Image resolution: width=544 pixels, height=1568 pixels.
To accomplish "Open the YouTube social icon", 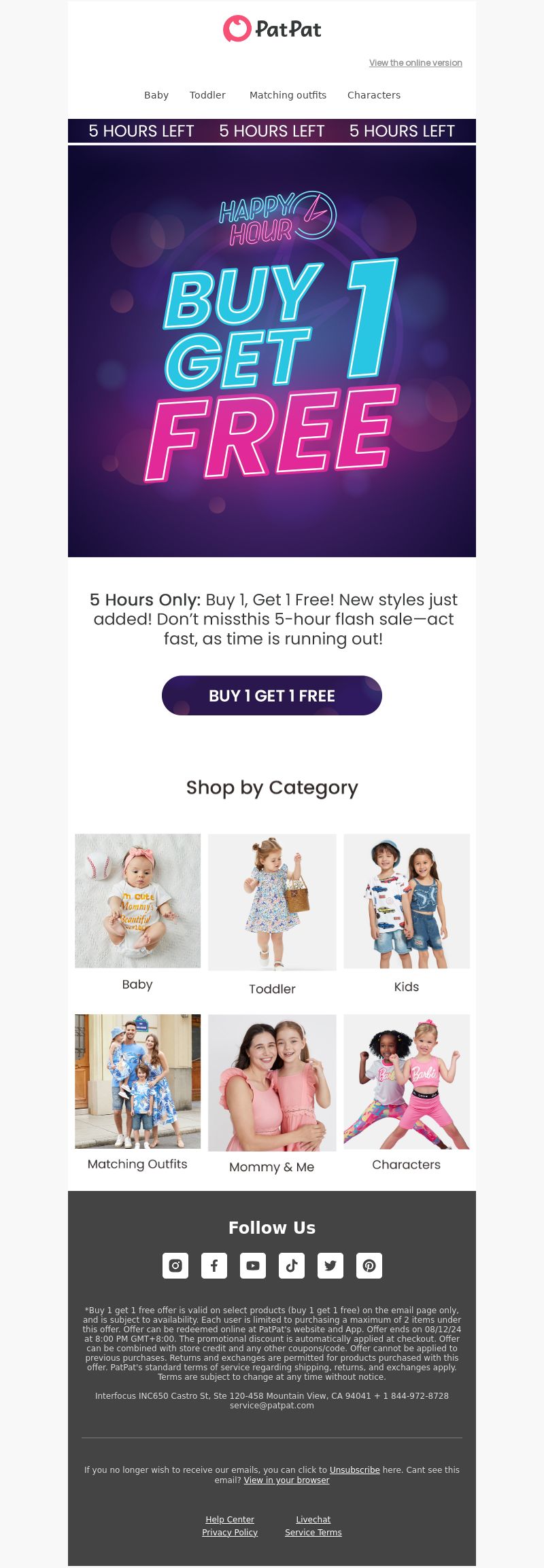I will 253,1266.
